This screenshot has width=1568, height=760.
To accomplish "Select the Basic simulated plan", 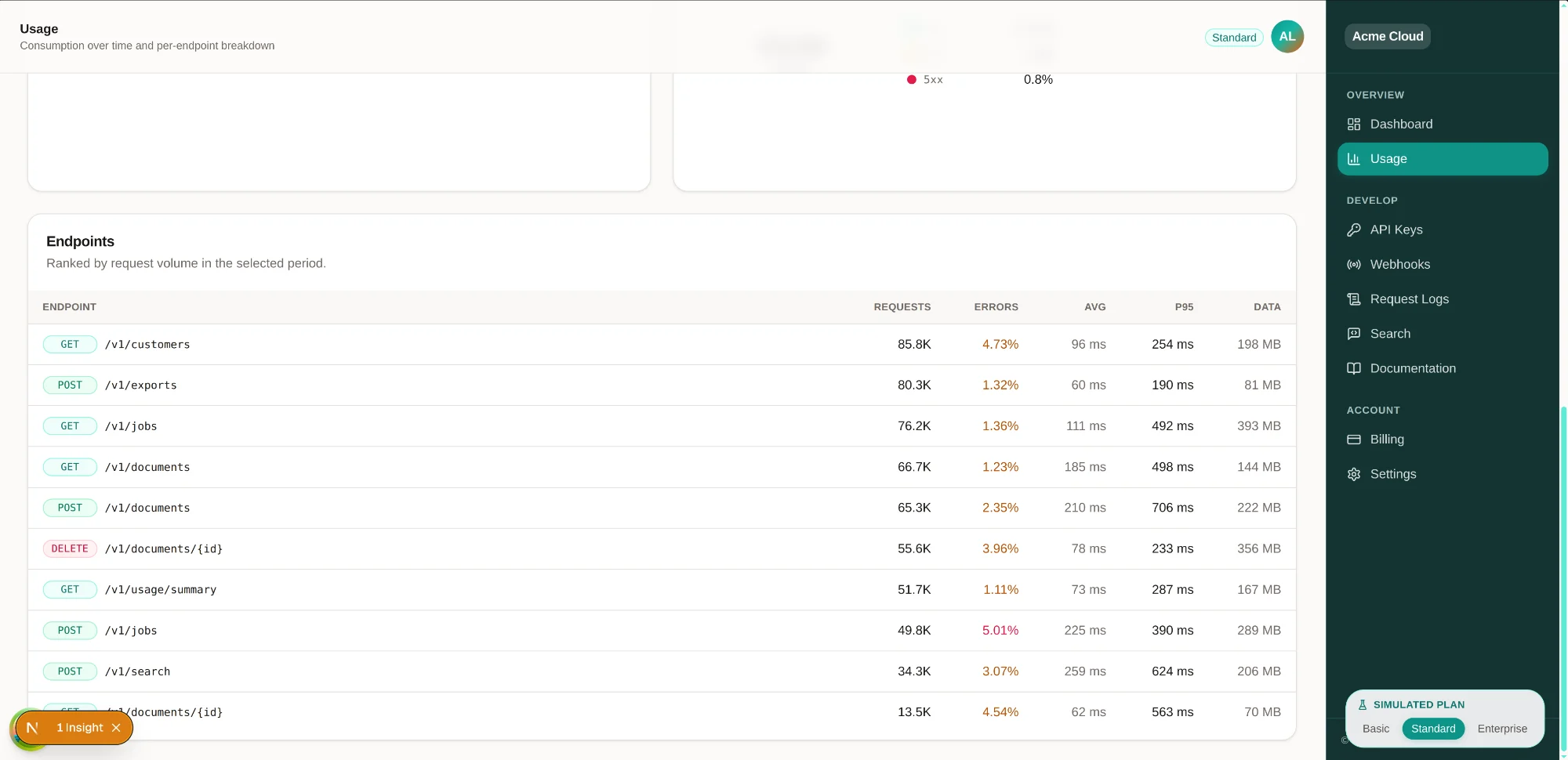I will pos(1376,729).
